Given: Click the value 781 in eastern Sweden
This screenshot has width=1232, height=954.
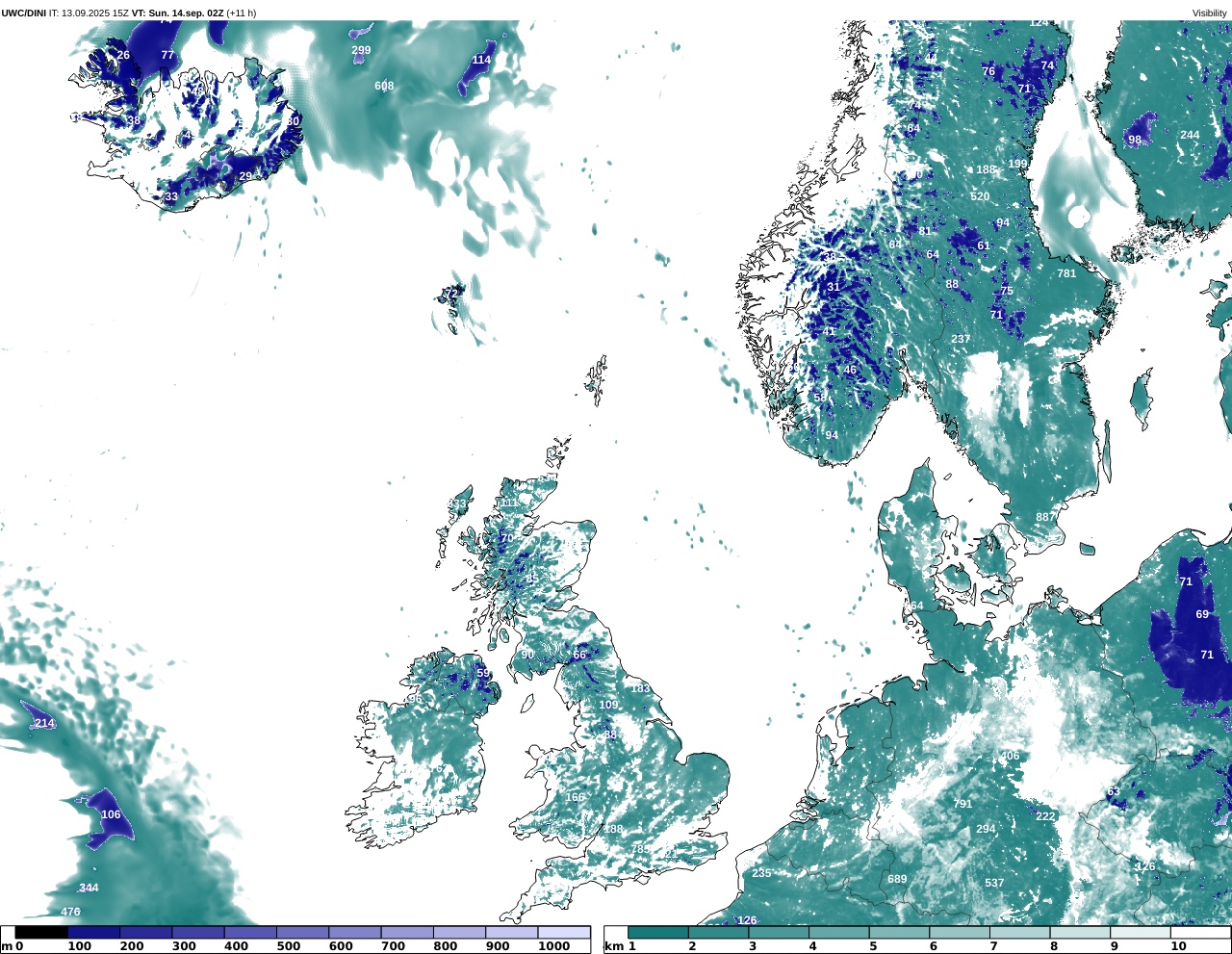Looking at the screenshot, I should tap(1066, 274).
